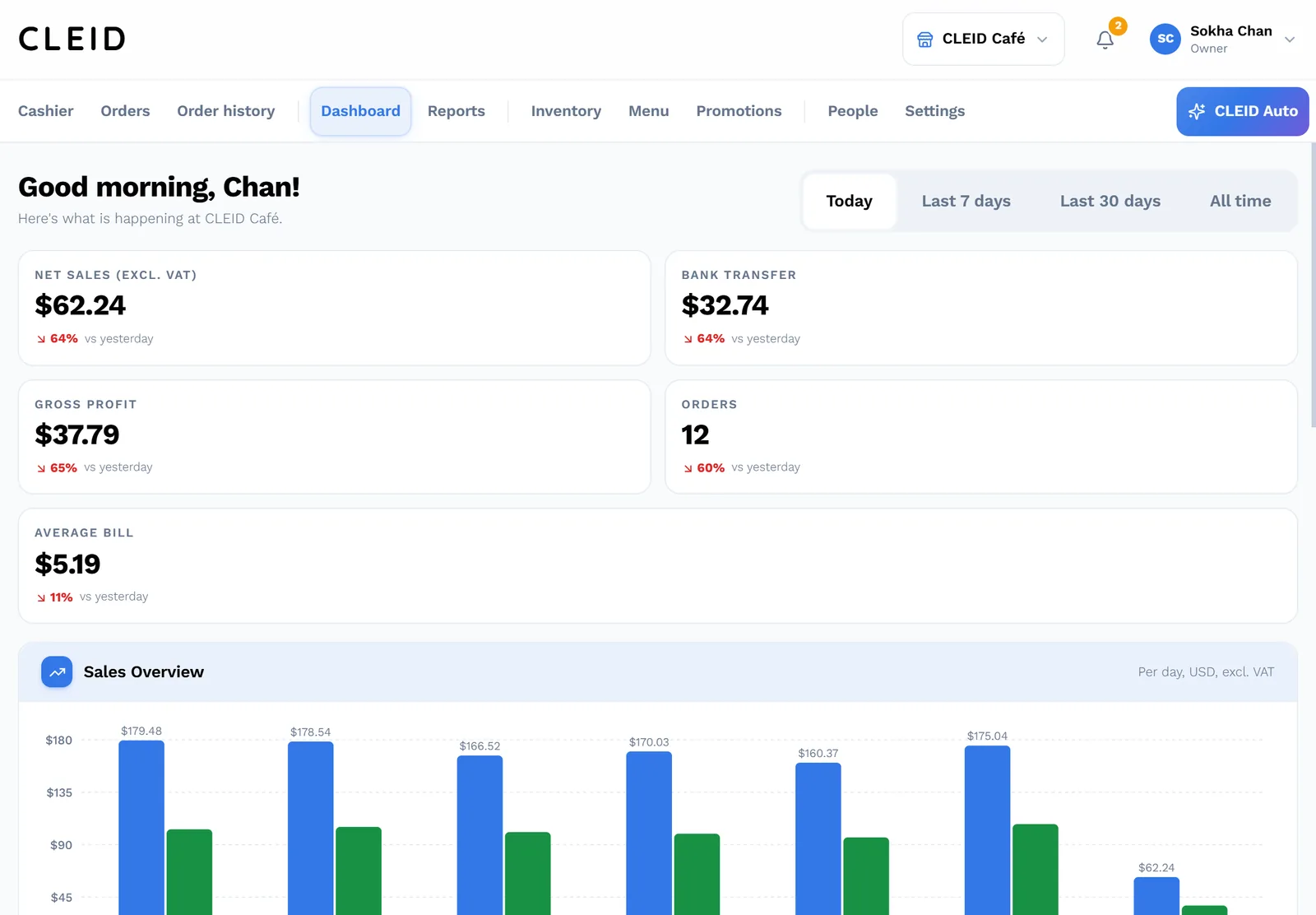The image size is (1316, 915).
Task: Open the notifications bell icon
Action: pos(1105,39)
